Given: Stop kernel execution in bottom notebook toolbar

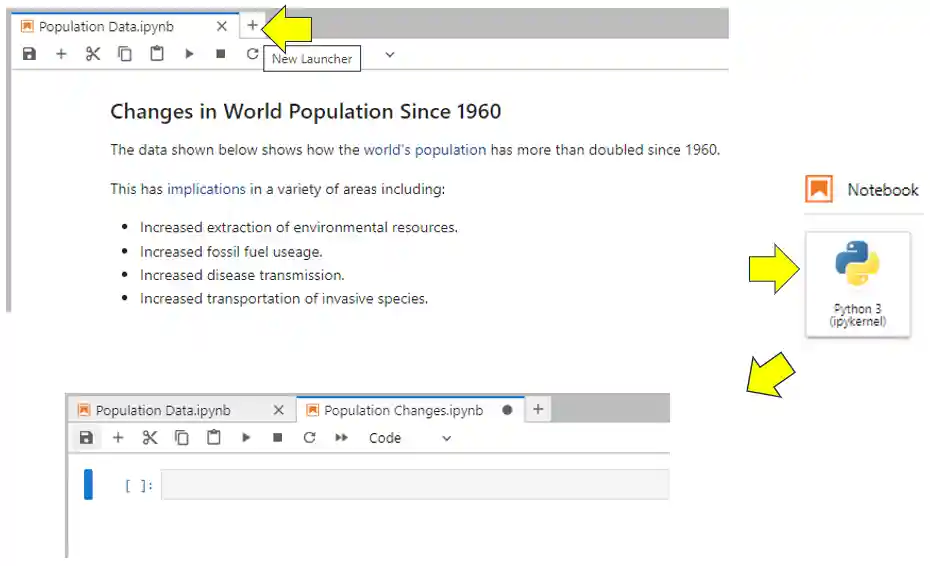Looking at the screenshot, I should coord(278,438).
